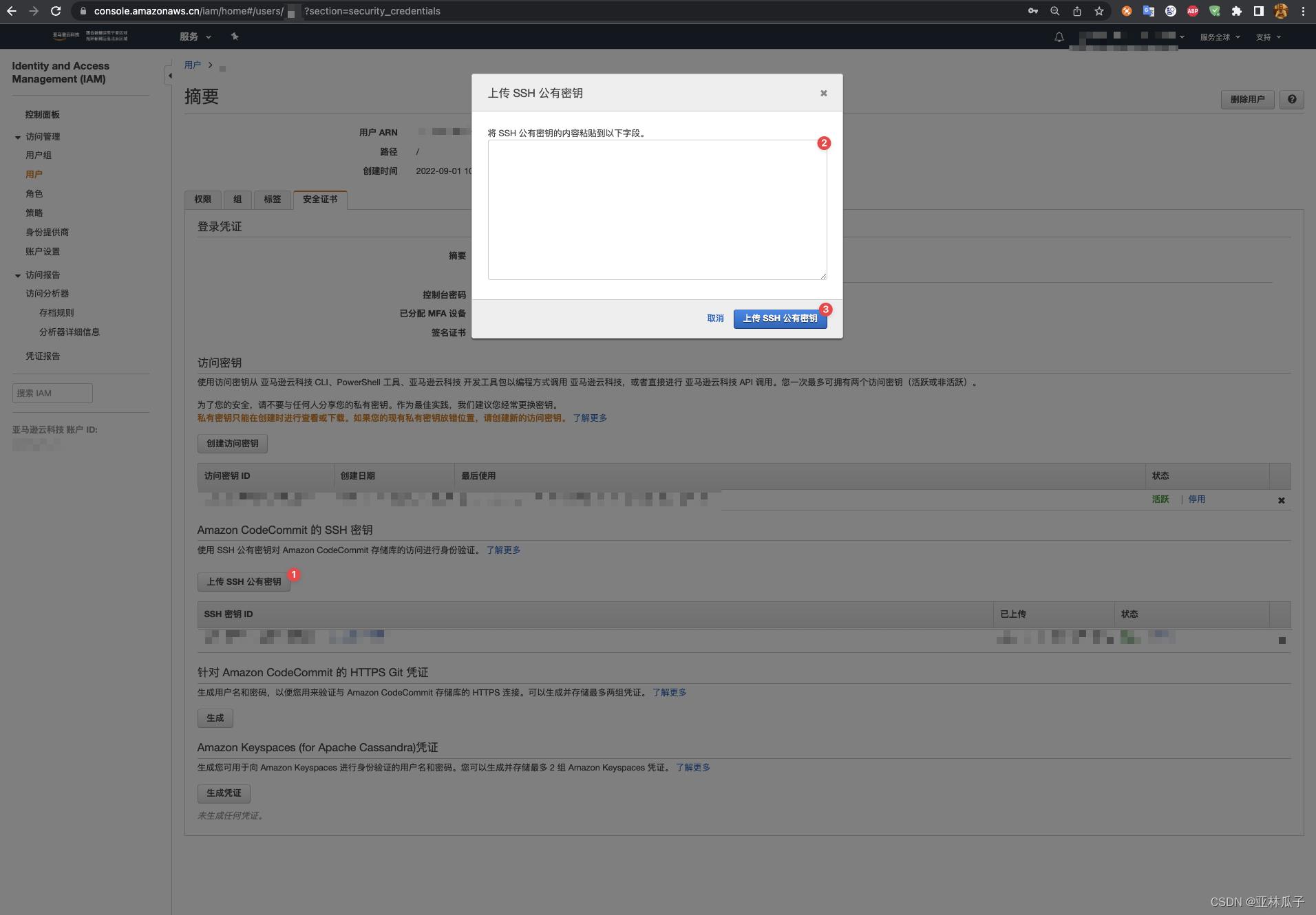Click the pin shortcut icon in the console header
1316x915 pixels.
pos(235,36)
